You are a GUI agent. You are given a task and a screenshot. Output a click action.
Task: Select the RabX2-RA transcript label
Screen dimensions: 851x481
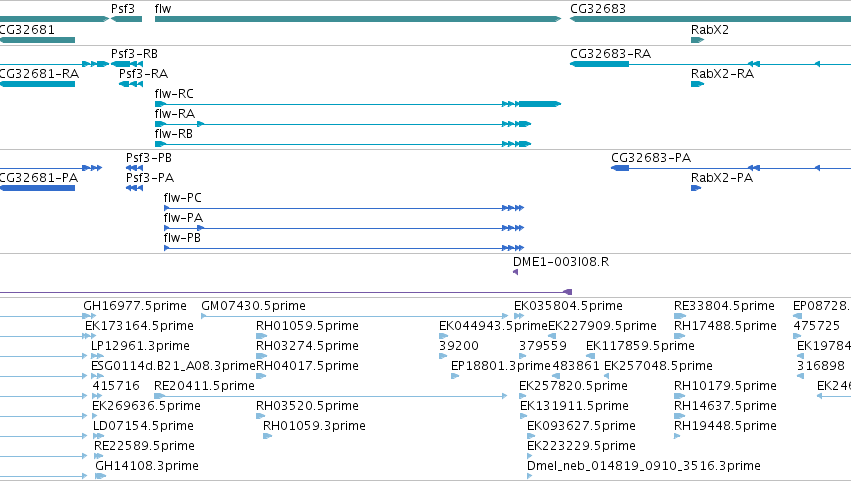click(x=722, y=74)
